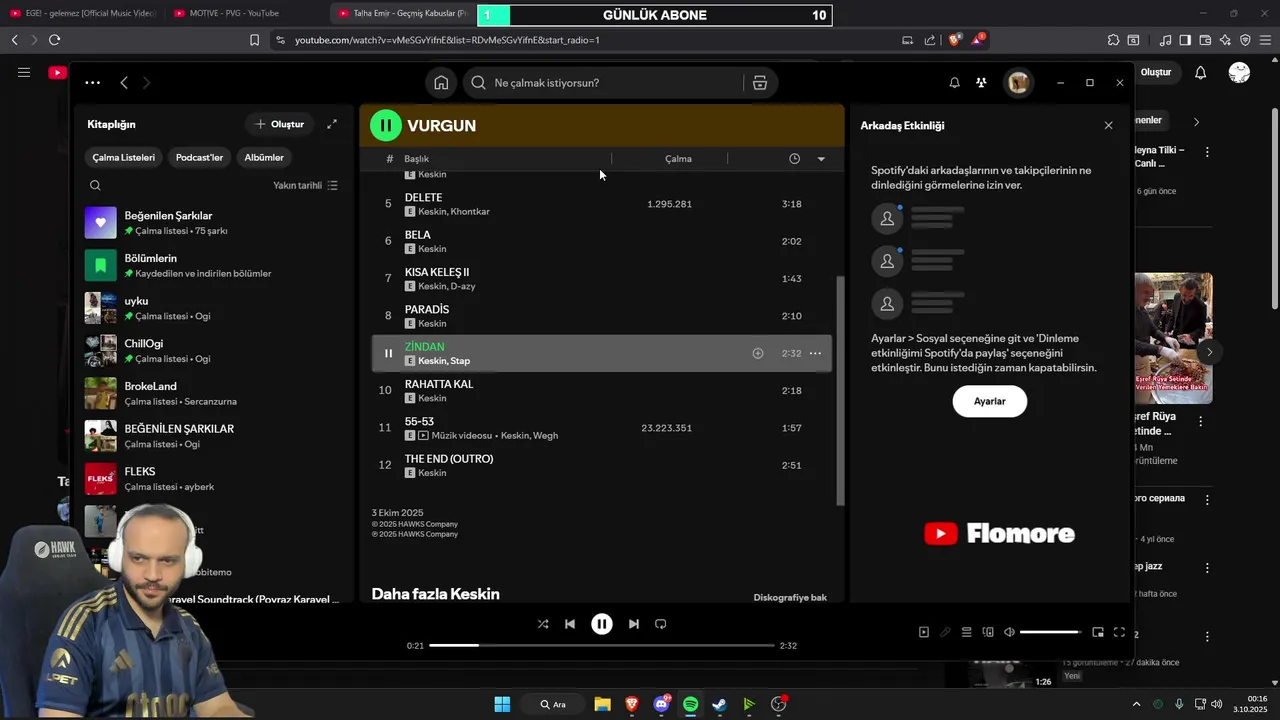Open the Spotify friend activity icon
This screenshot has width=1280, height=720.
point(981,83)
